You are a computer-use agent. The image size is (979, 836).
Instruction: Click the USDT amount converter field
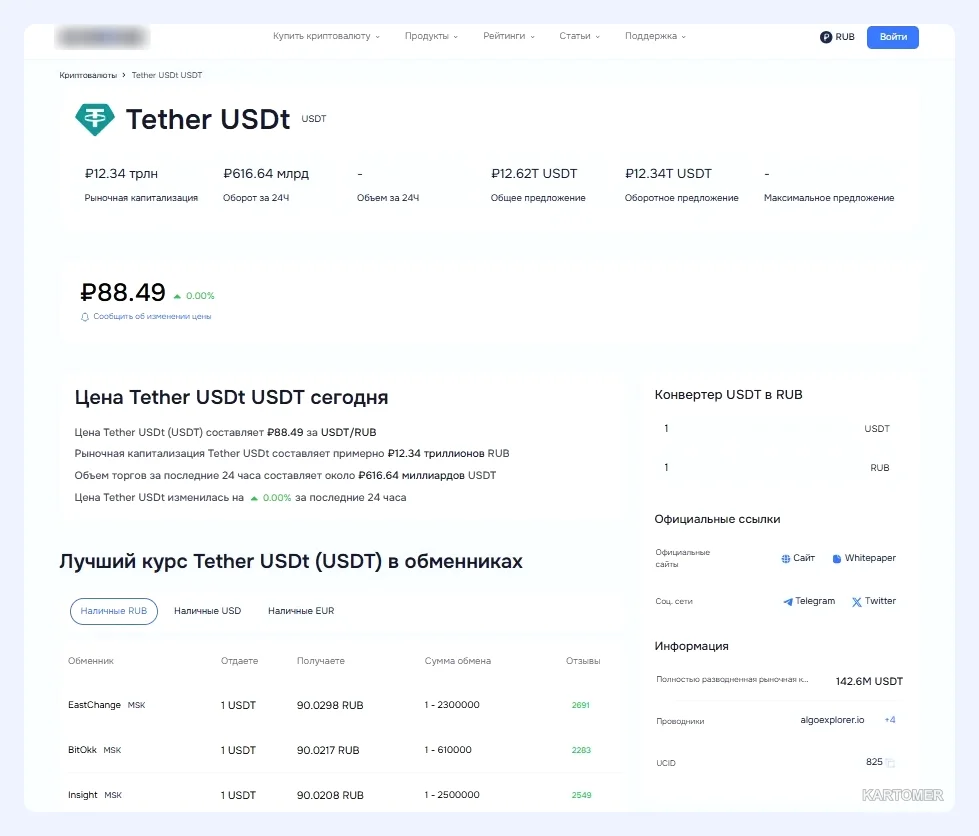777,429
